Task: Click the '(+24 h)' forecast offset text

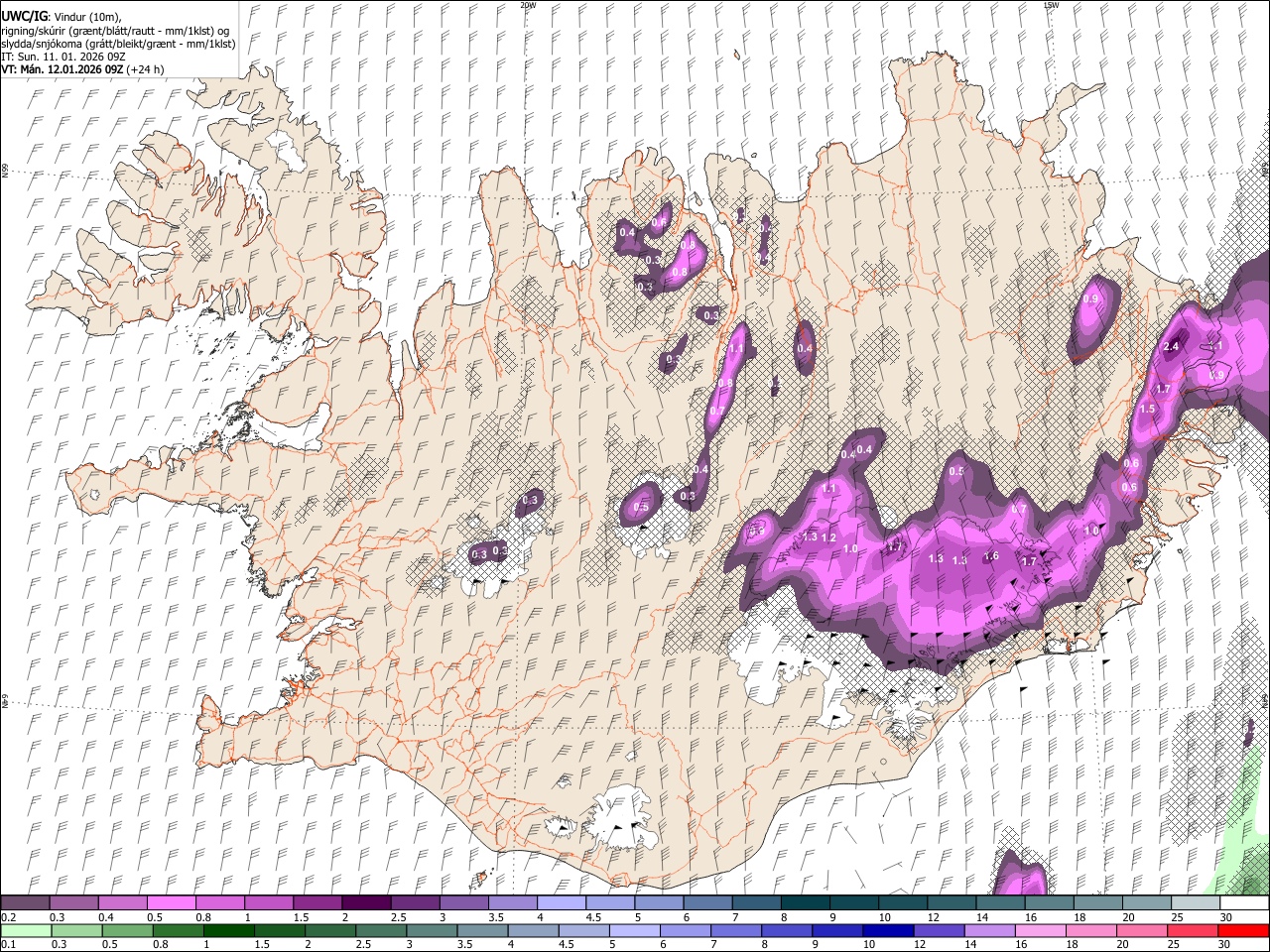Action: coord(147,69)
